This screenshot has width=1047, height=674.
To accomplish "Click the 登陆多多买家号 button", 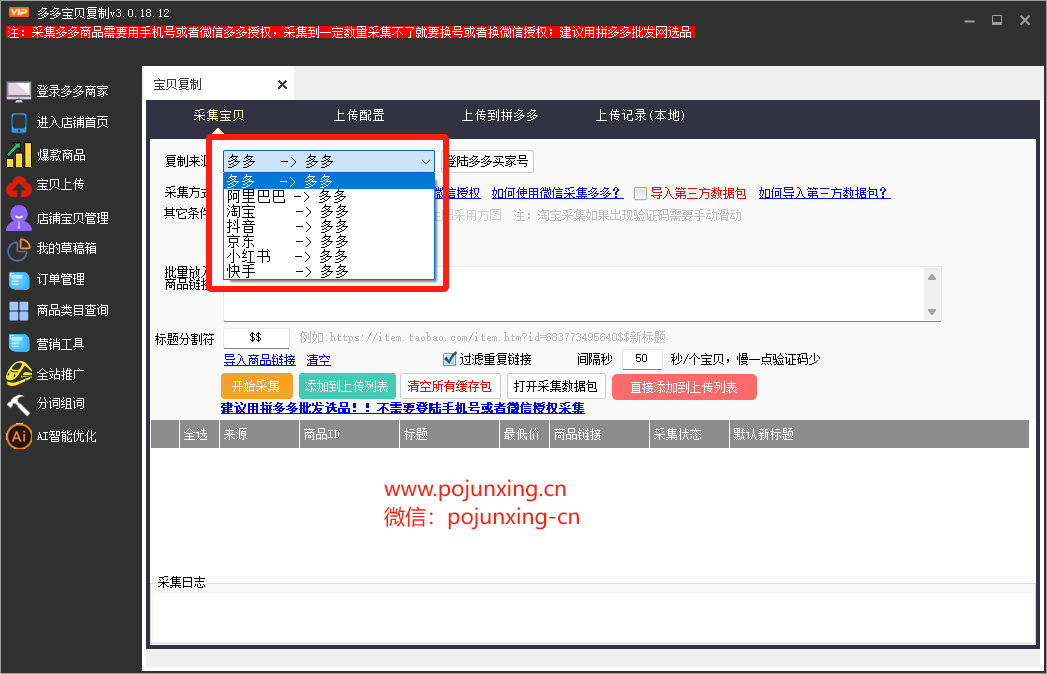I will click(x=489, y=162).
